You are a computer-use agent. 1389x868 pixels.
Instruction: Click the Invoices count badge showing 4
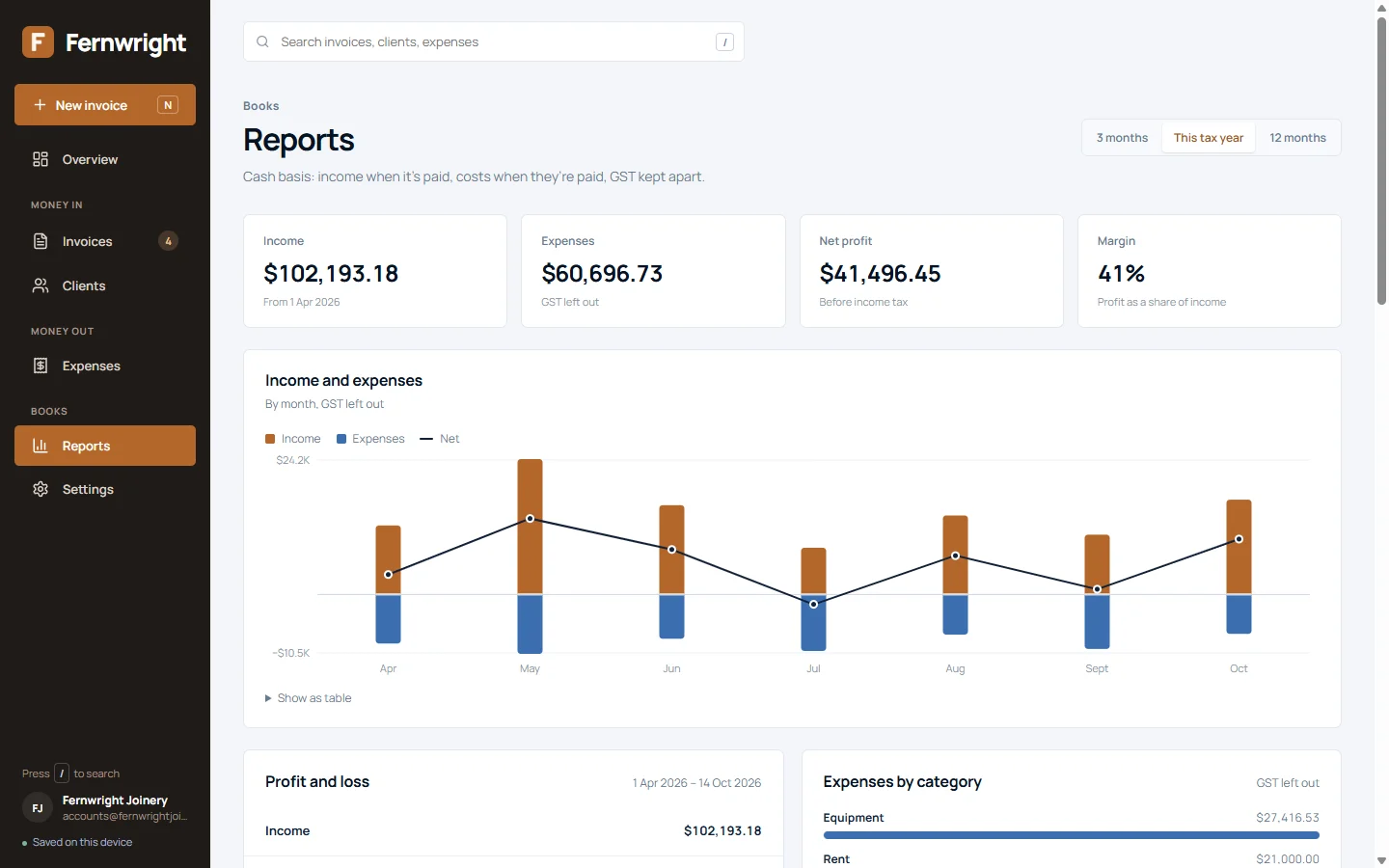tap(168, 241)
